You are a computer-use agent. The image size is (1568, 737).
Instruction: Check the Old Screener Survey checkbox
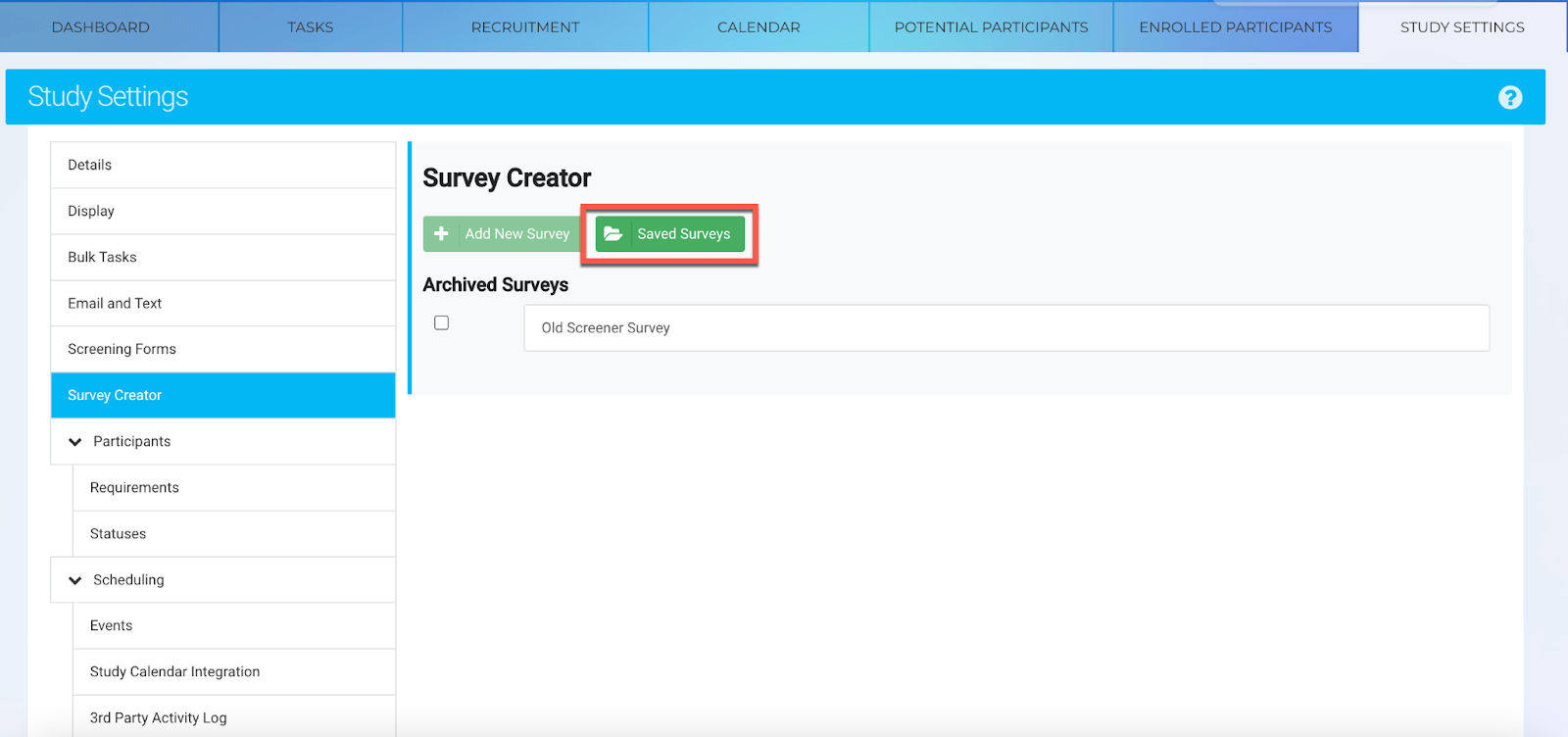tap(442, 322)
